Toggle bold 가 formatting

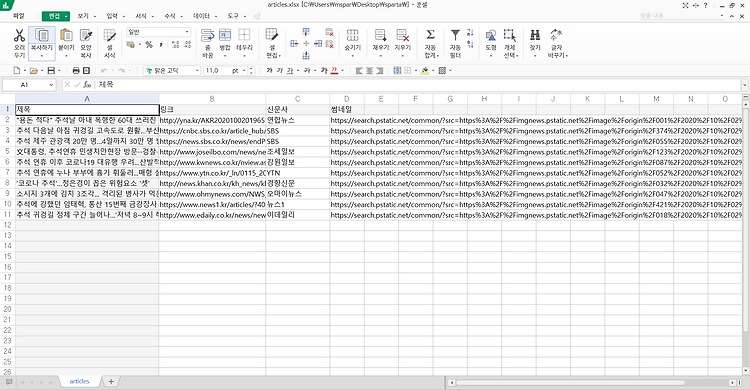[x=269, y=70]
